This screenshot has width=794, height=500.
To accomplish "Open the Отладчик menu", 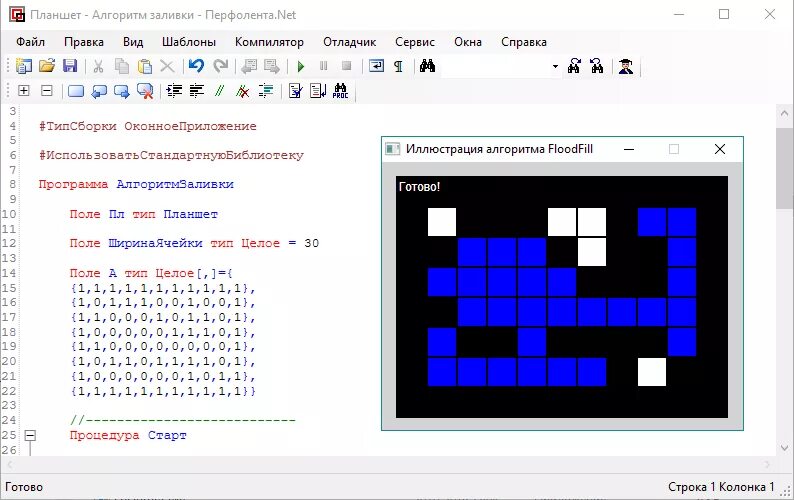I will click(x=349, y=42).
